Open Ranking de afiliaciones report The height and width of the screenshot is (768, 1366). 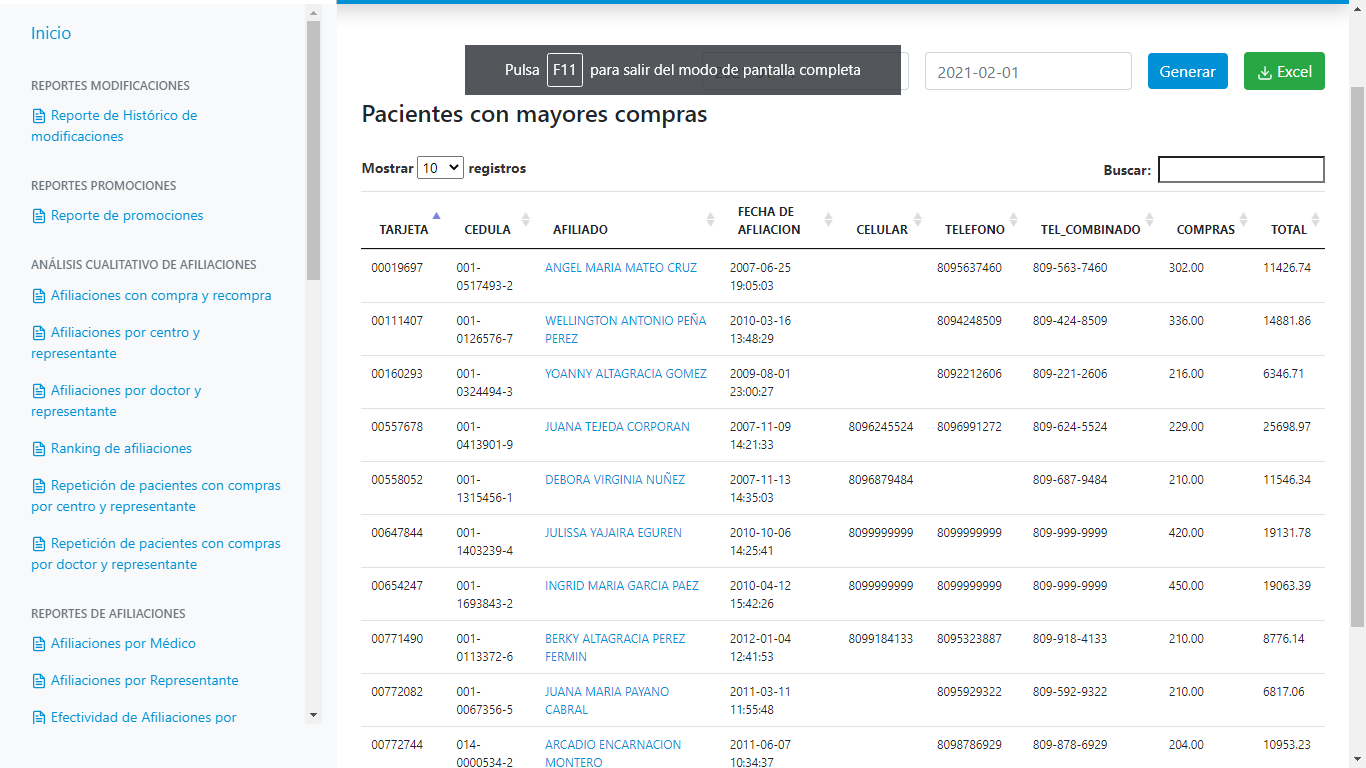(121, 449)
